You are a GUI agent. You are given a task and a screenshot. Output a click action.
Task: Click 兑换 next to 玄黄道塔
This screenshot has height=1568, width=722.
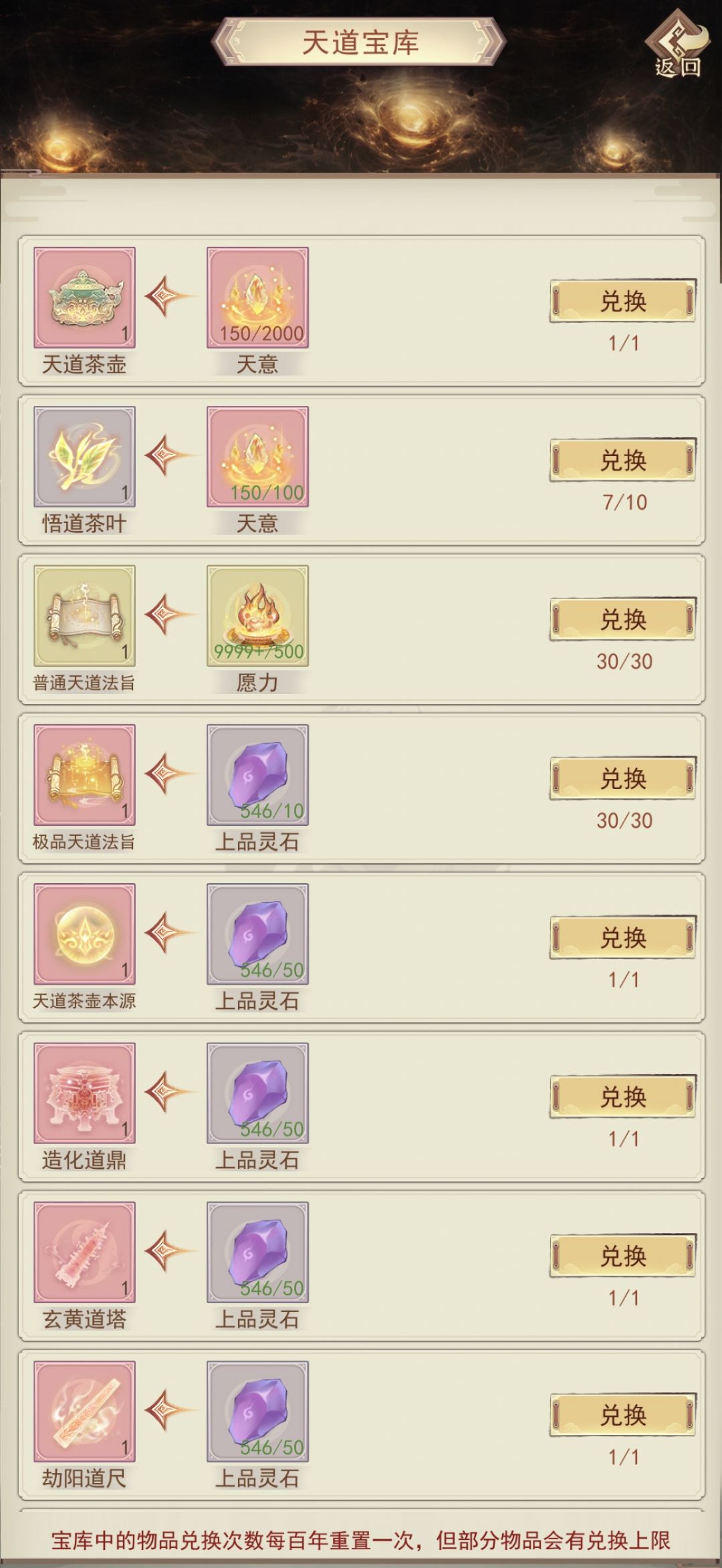[623, 1256]
